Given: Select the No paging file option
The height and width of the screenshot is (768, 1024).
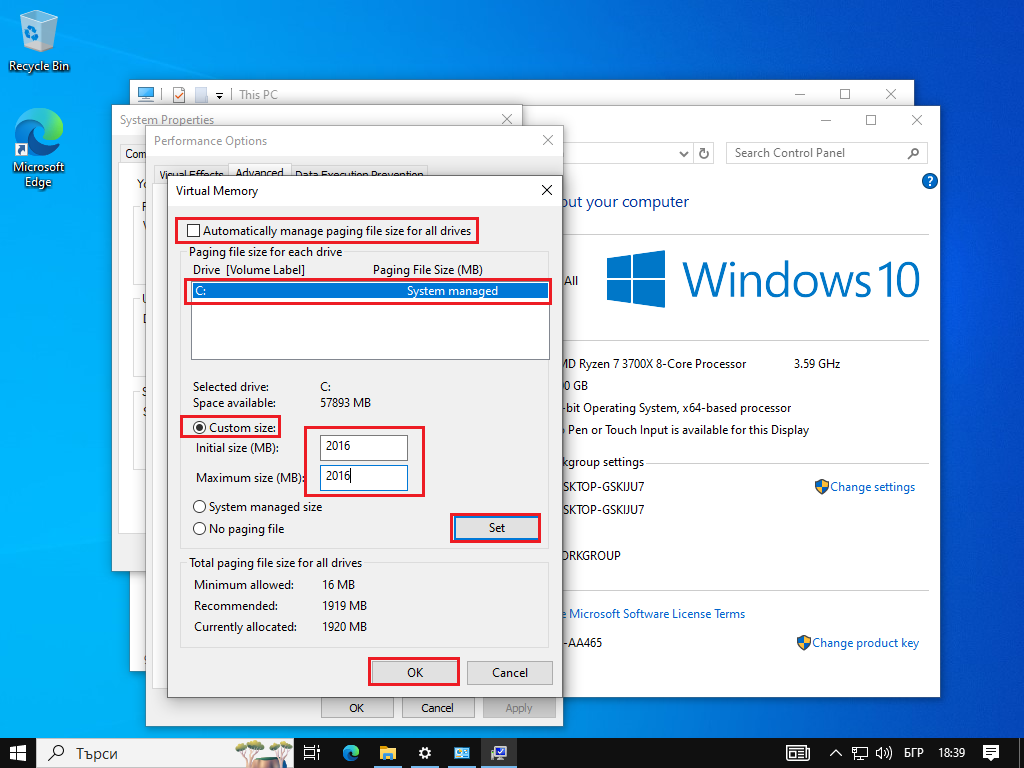Looking at the screenshot, I should (199, 529).
